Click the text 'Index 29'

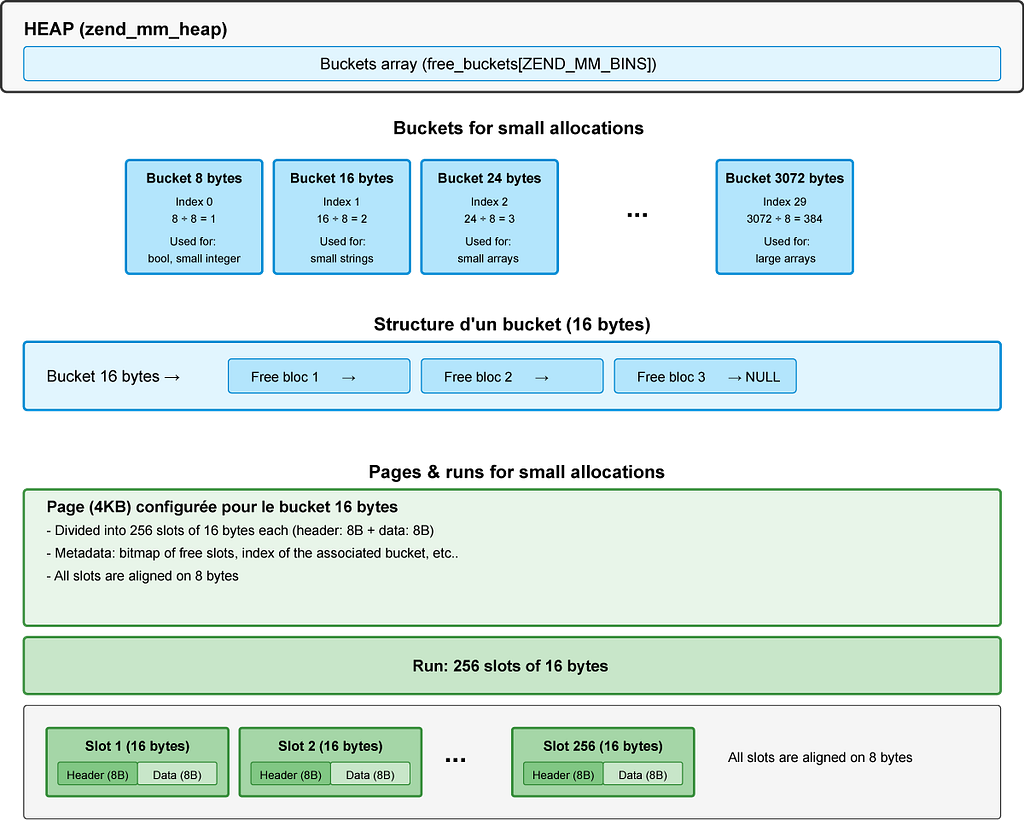tap(784, 202)
